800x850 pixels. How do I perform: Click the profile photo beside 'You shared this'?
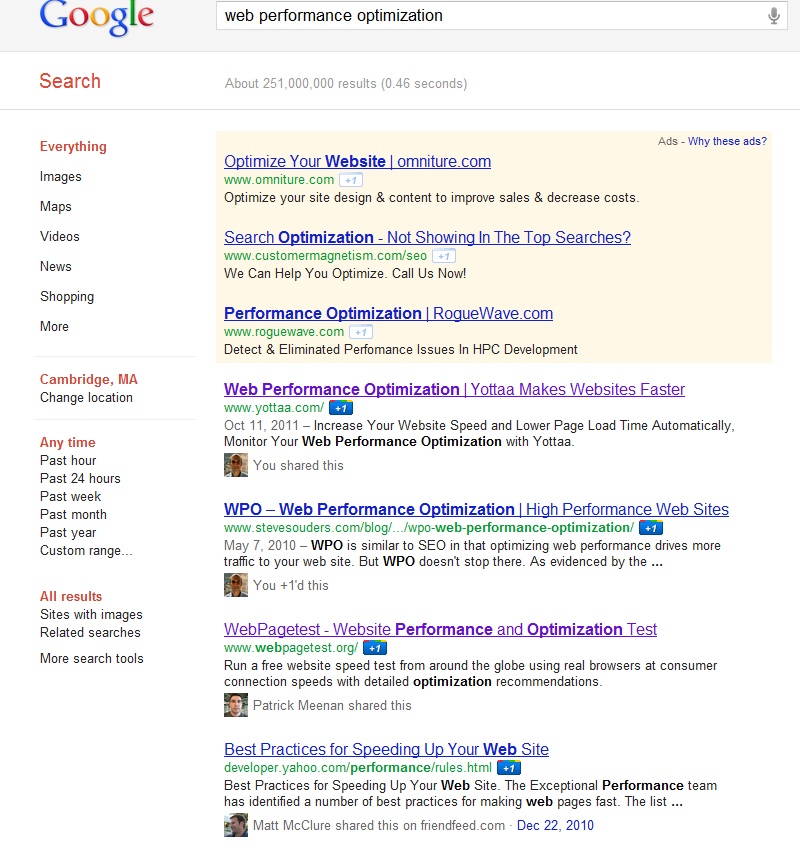(x=236, y=465)
